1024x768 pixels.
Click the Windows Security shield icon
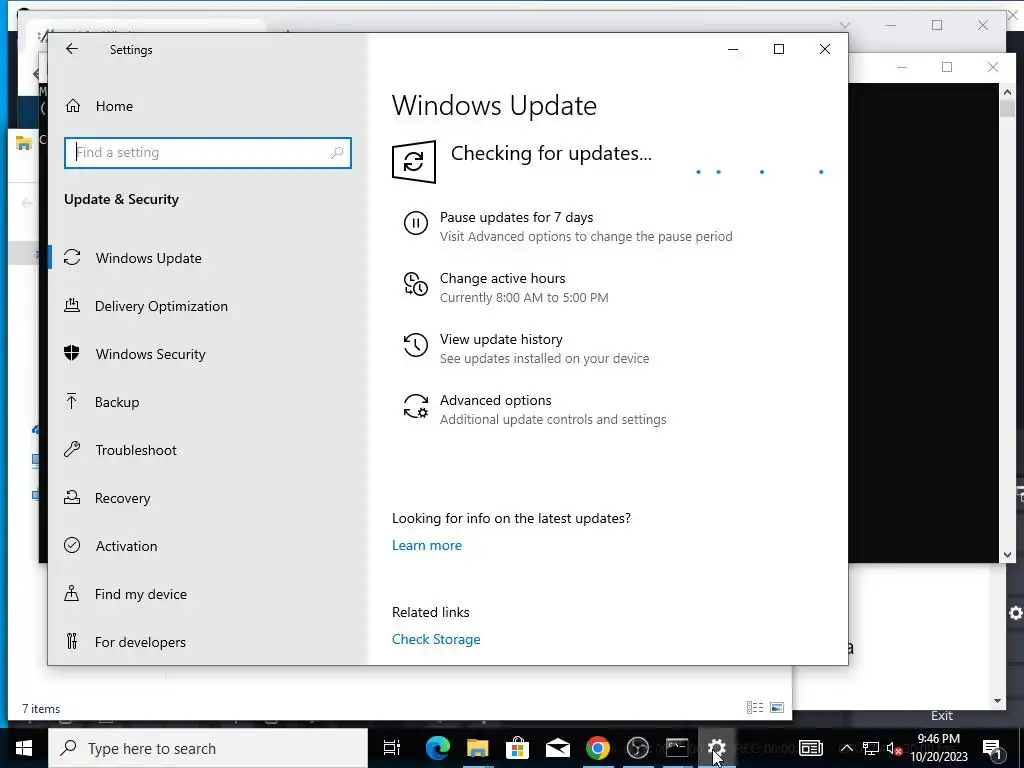[72, 353]
